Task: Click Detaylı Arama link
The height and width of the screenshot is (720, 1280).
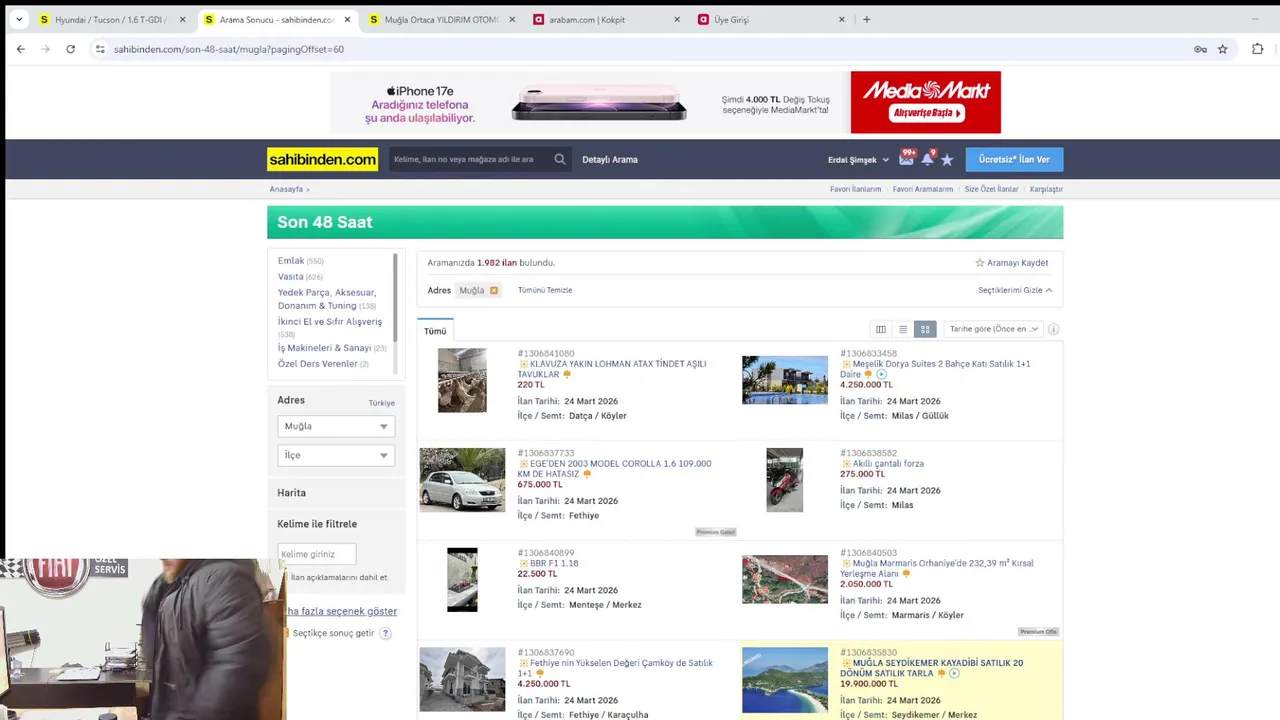Action: coord(610,159)
